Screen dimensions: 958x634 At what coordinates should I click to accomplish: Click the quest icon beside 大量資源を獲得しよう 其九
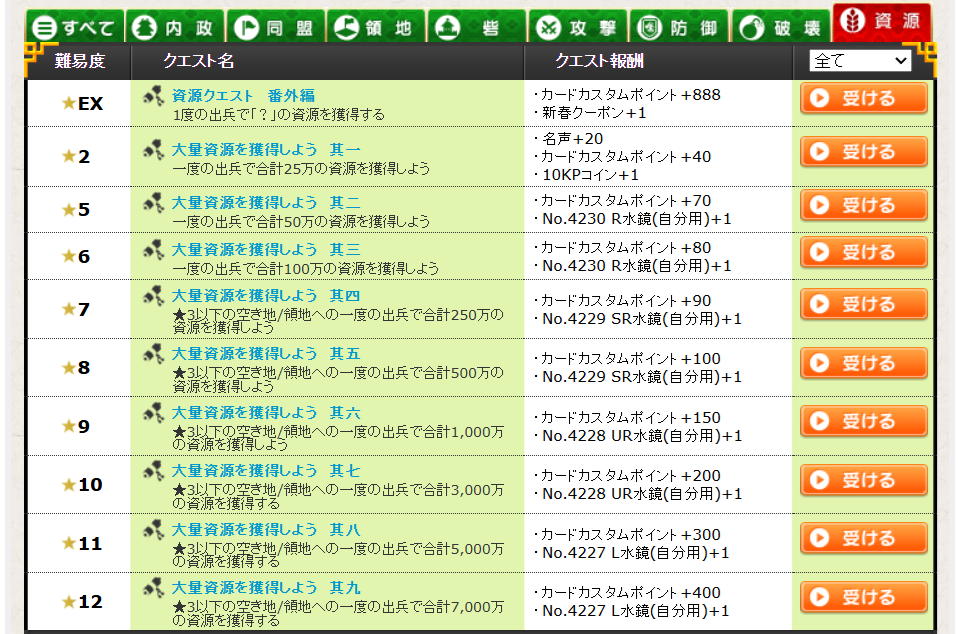[x=153, y=587]
